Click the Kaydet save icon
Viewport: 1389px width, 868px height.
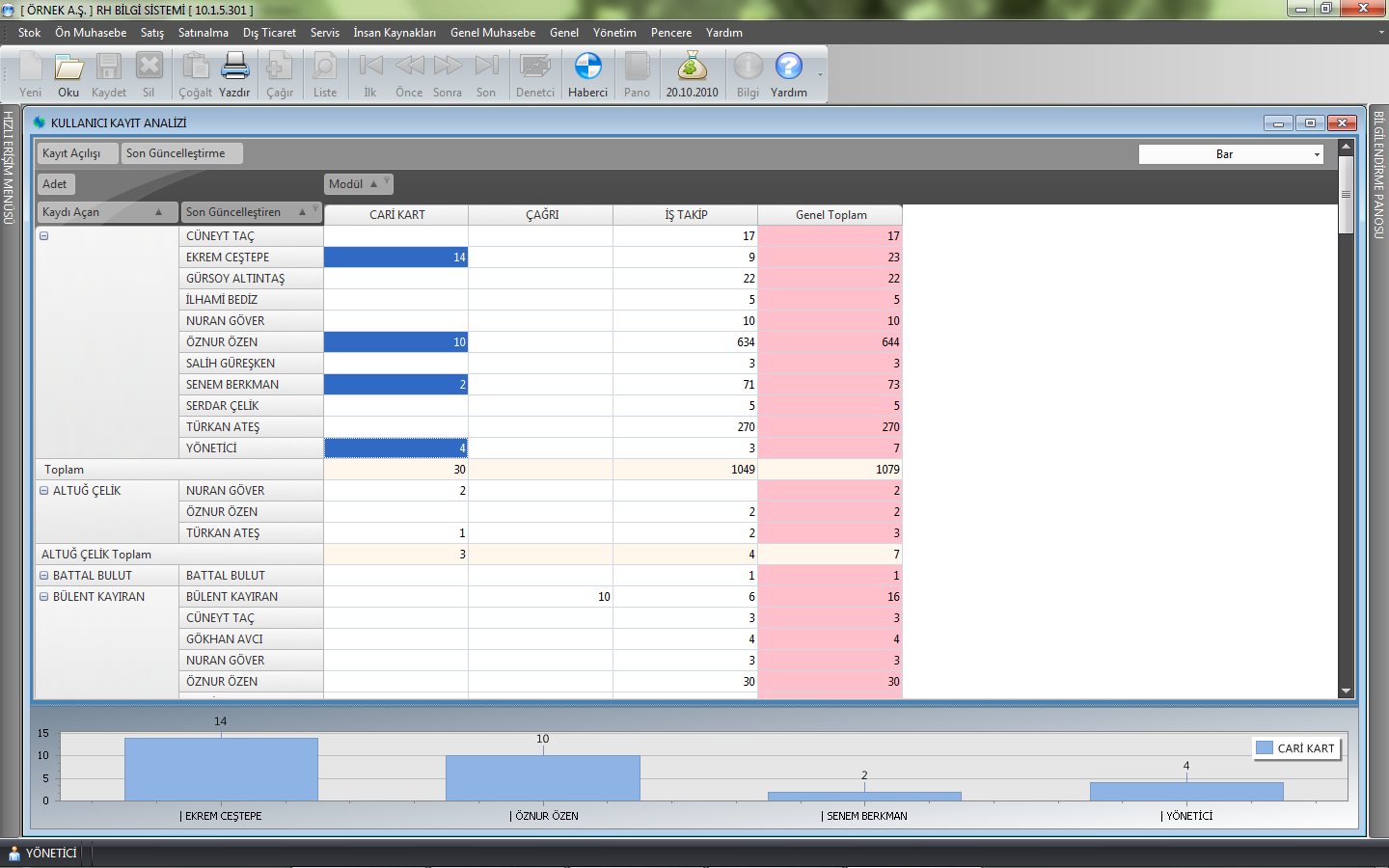click(108, 68)
